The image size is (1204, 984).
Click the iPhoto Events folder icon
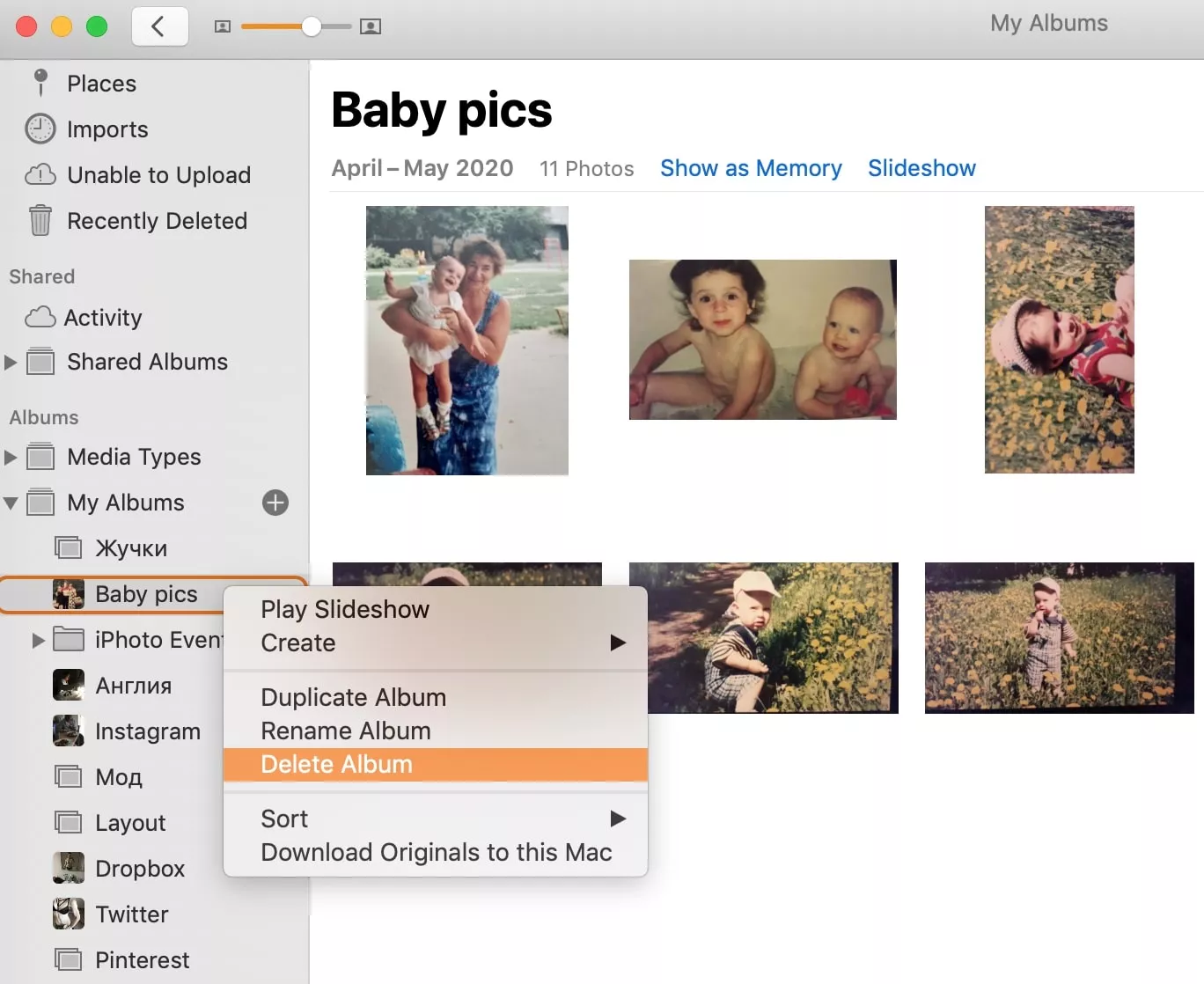pos(69,639)
